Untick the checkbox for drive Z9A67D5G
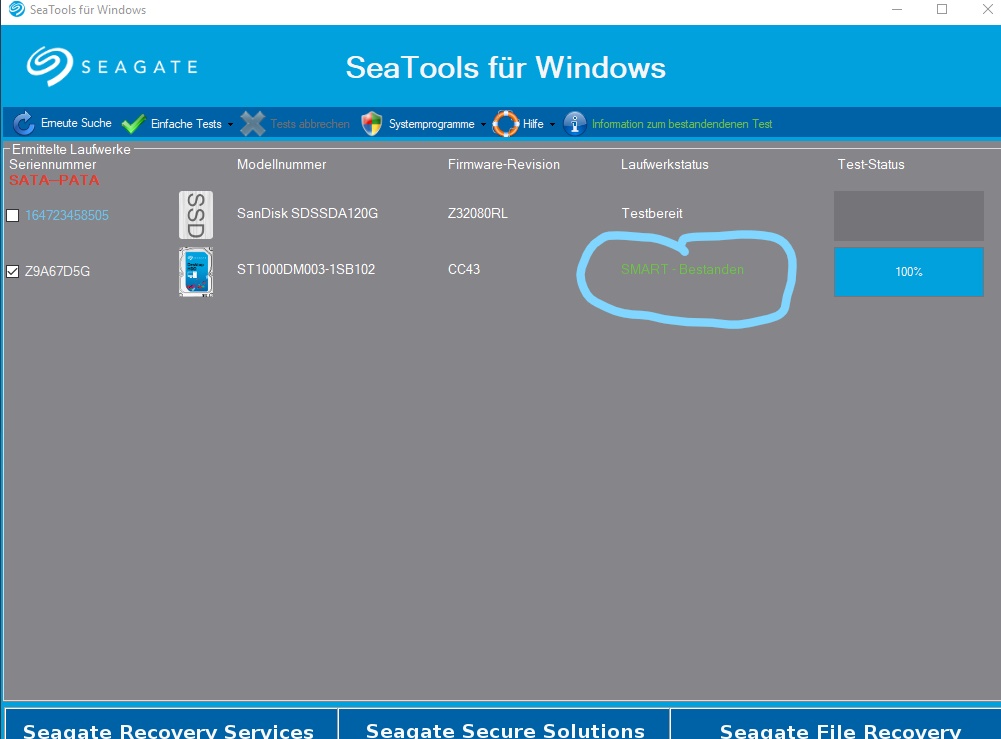 tap(13, 272)
